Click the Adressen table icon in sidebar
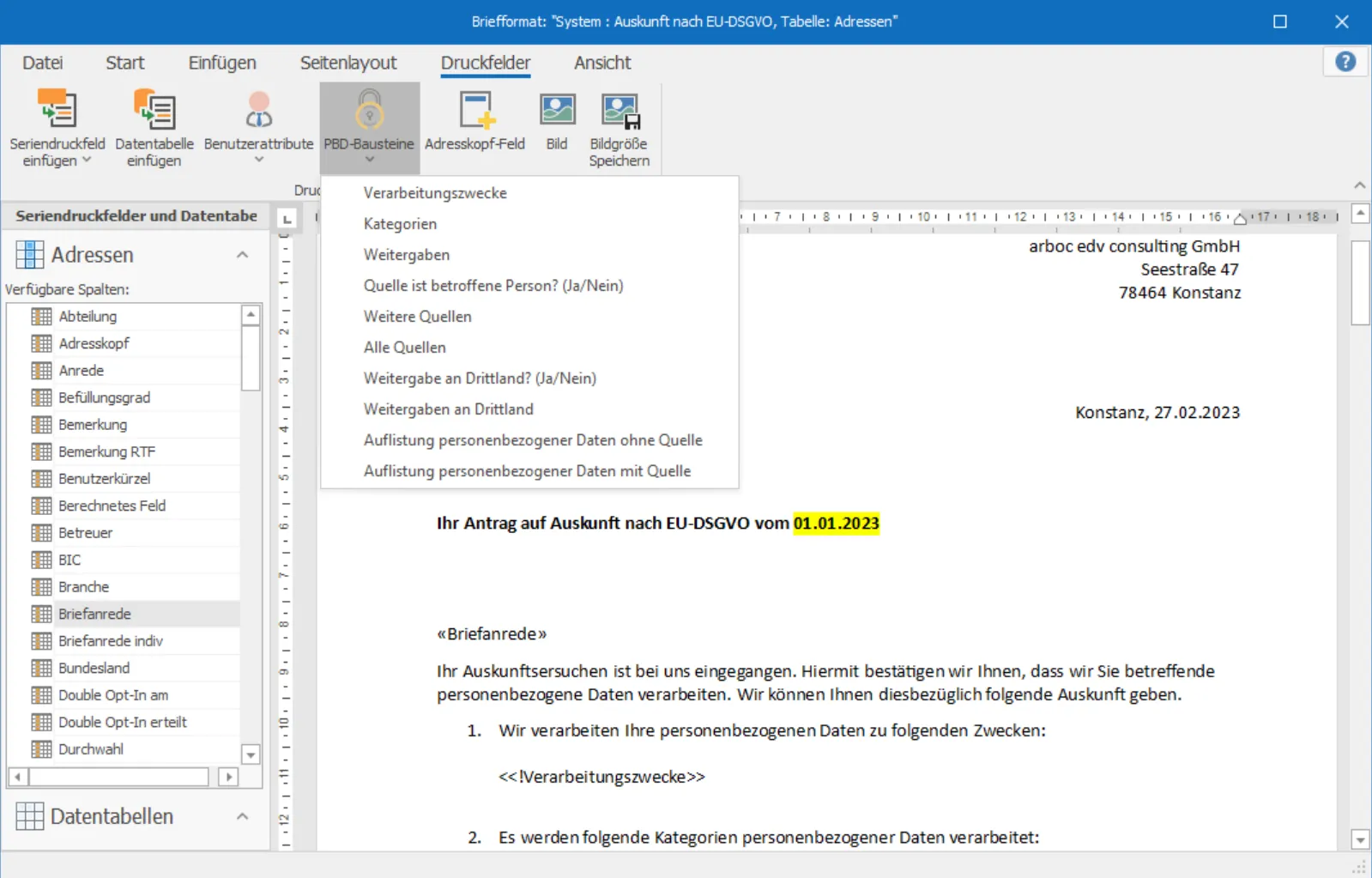The width and height of the screenshot is (1372, 878). (29, 255)
